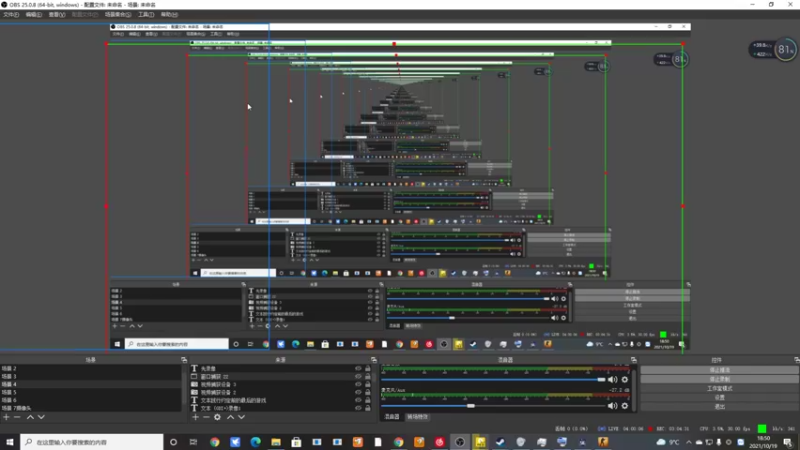Image resolution: width=800 pixels, height=450 pixels.
Task: Enable 工作室模式 button
Action: point(719,388)
